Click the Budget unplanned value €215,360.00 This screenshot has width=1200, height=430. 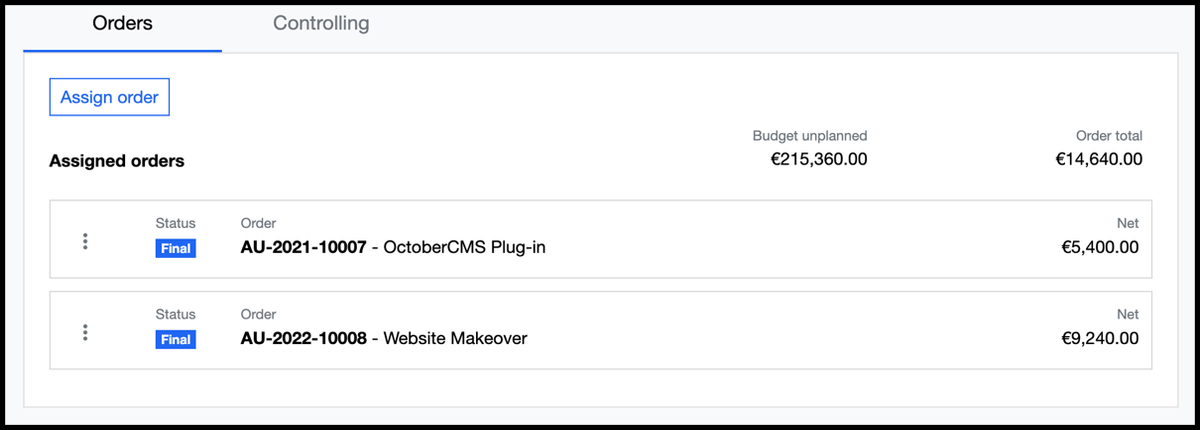point(819,159)
